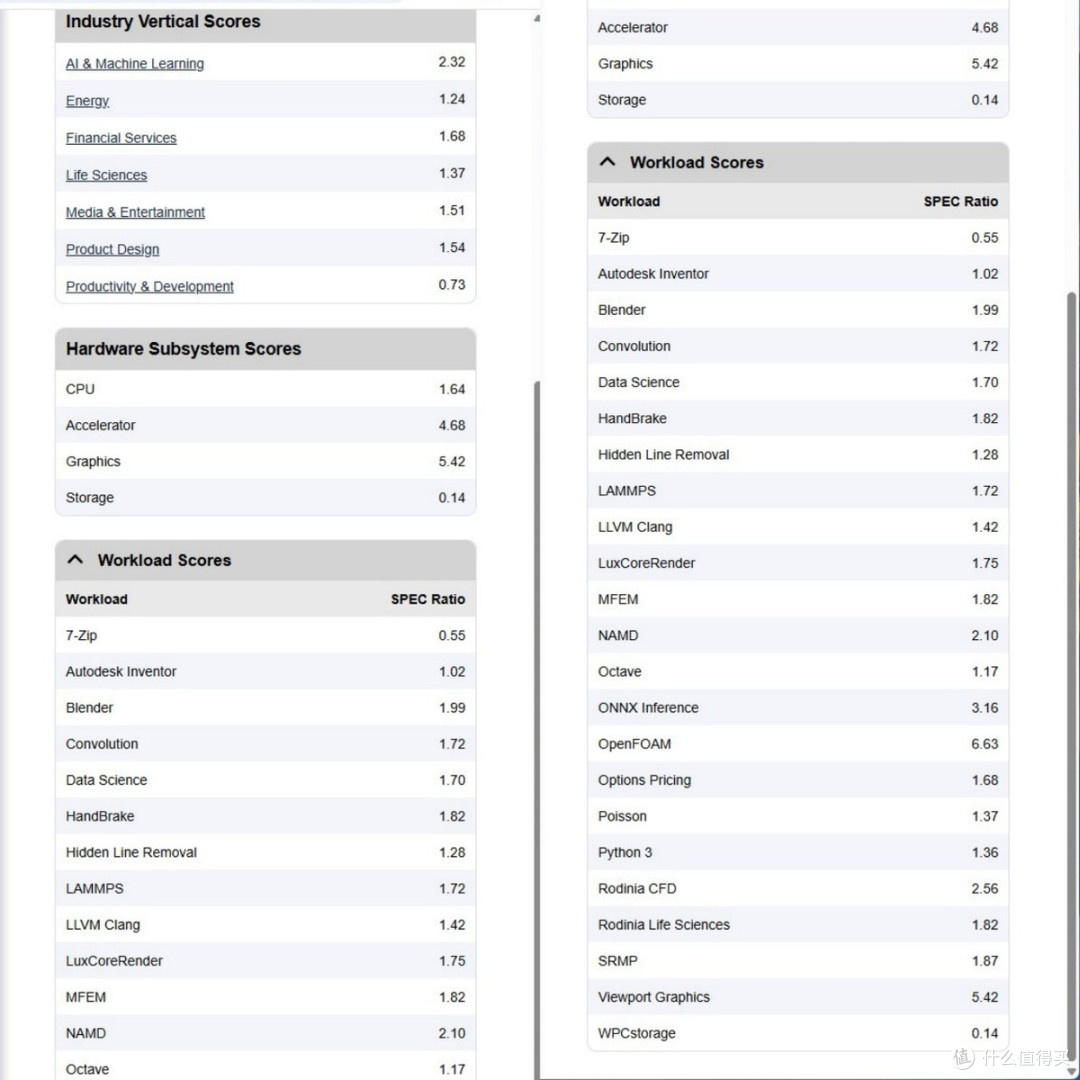Open the Energy vertical link
Viewport: 1080px width, 1080px height.
87,101
